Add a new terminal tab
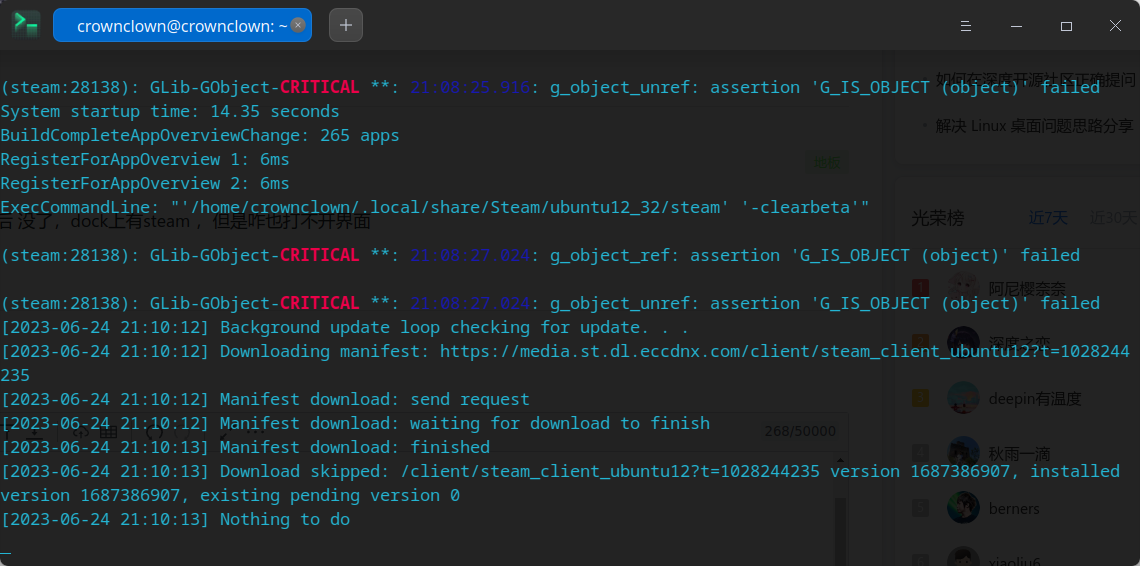1140x566 pixels. [x=346, y=25]
